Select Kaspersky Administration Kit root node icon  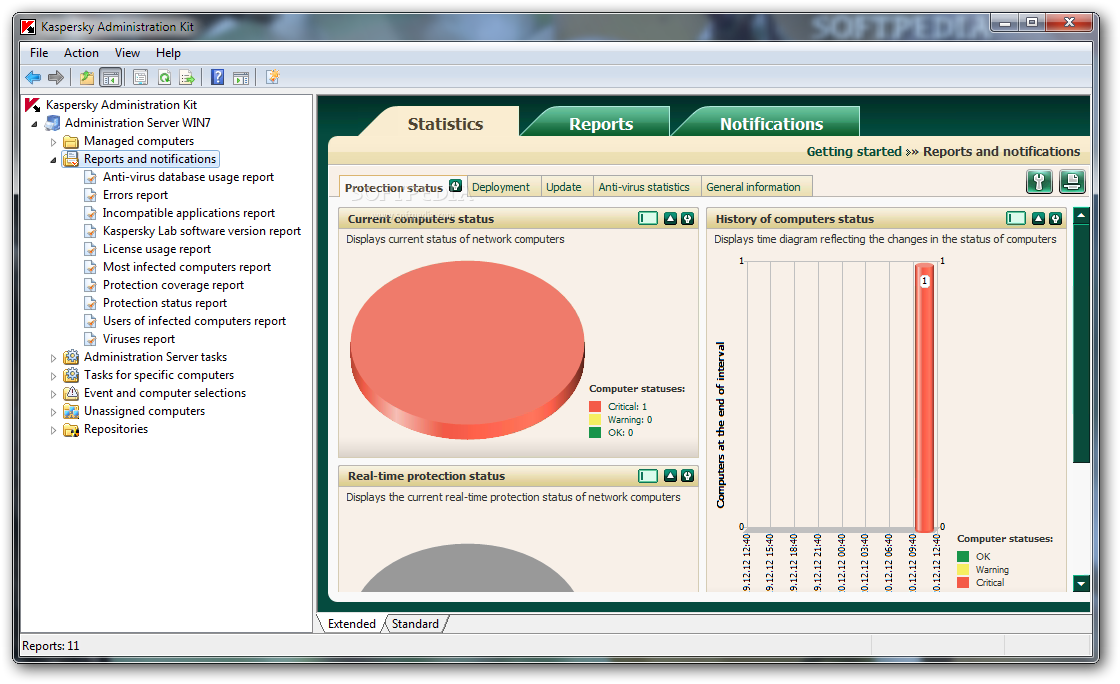click(x=33, y=105)
